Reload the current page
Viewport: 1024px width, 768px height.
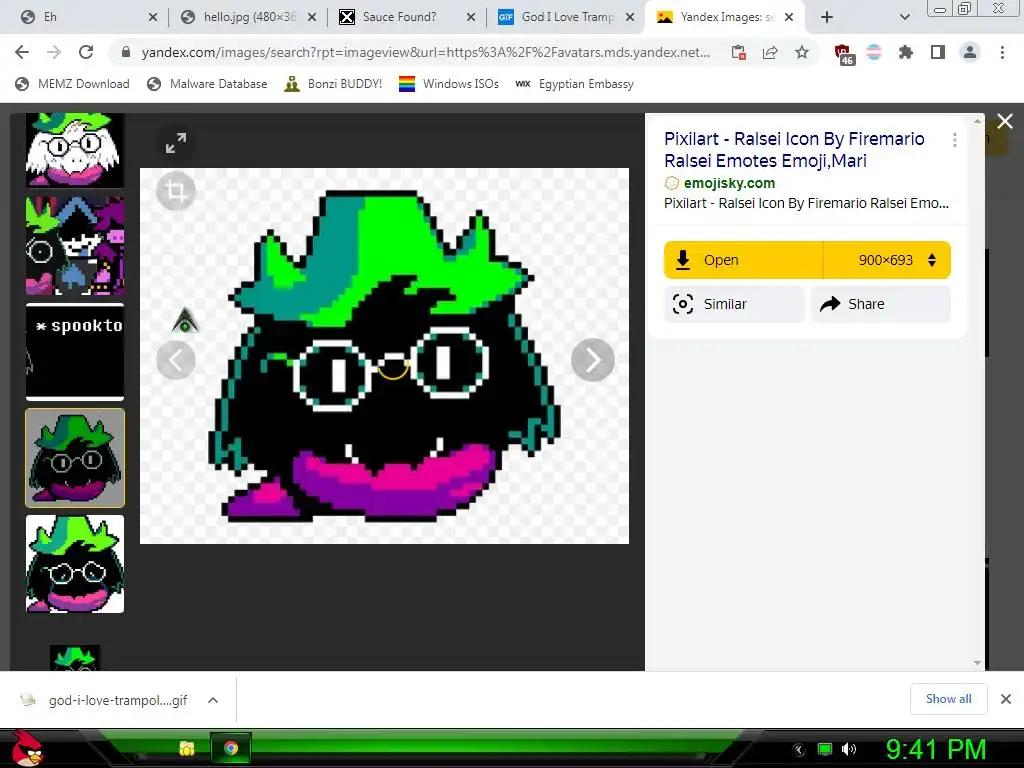(86, 52)
